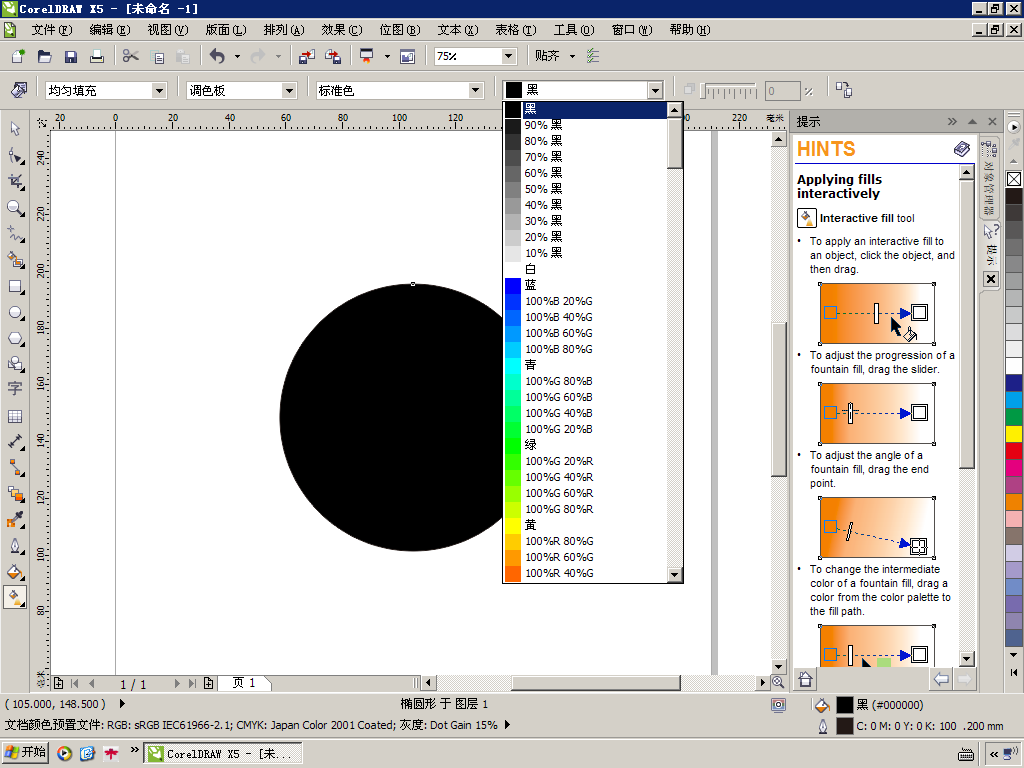Create a new document from toolbar

click(x=18, y=56)
